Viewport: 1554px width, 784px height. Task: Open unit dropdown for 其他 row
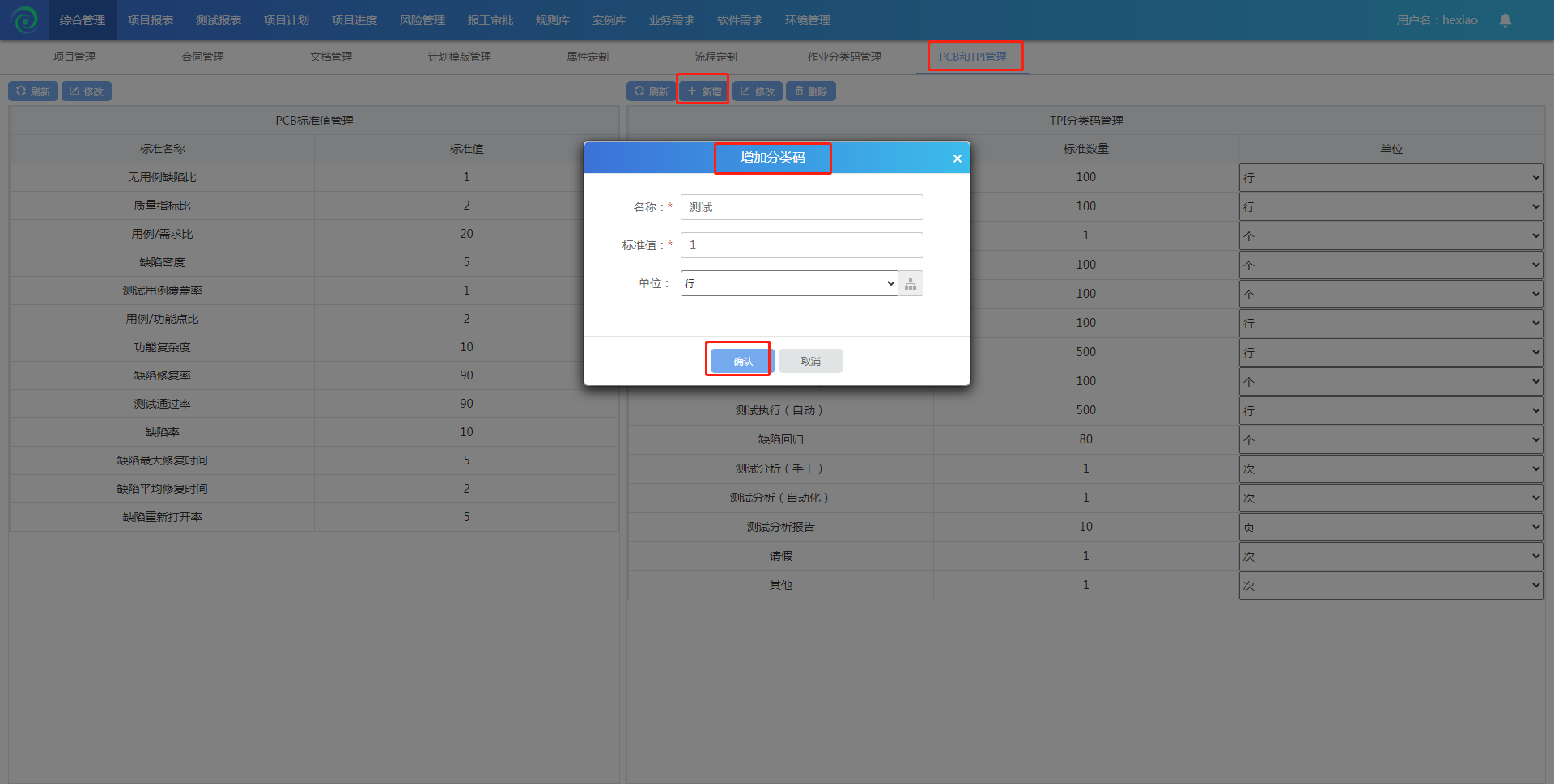pos(1391,585)
